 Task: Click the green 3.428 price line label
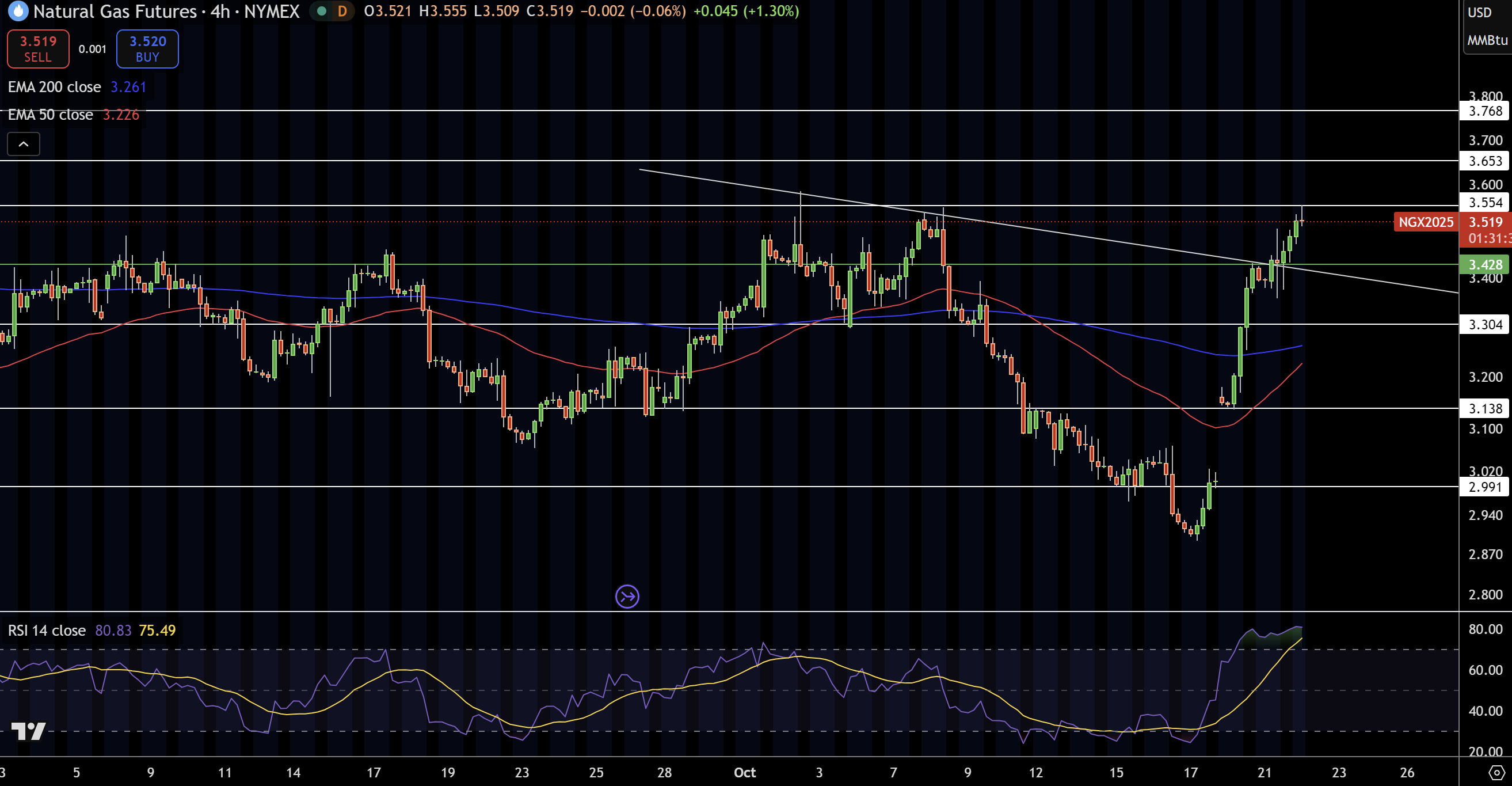1484,265
